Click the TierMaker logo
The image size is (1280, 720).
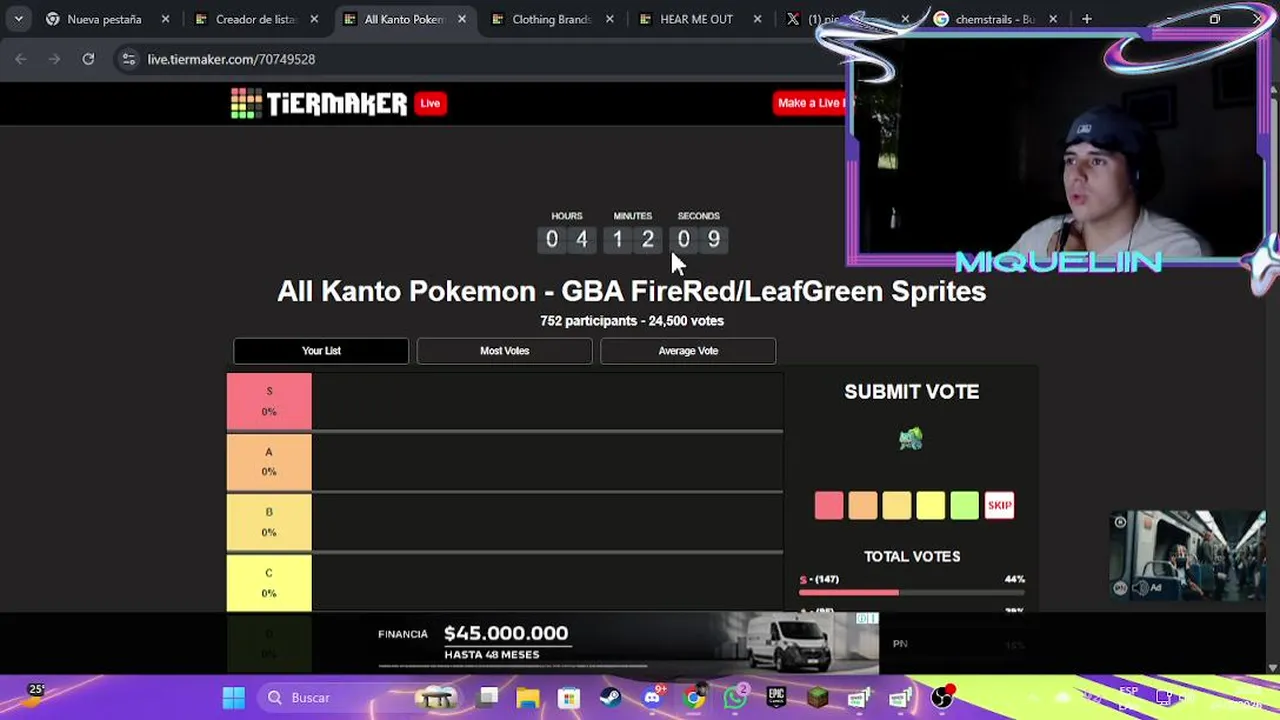[x=319, y=103]
